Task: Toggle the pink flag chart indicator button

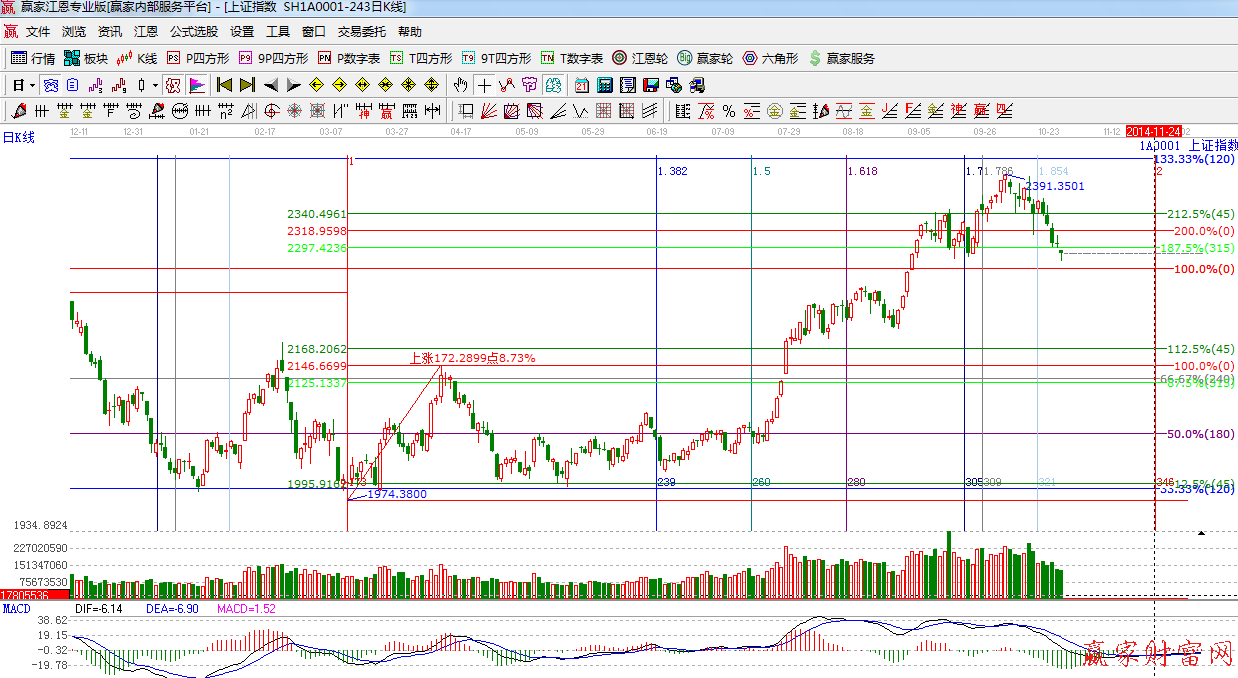Action: pyautogui.click(x=197, y=85)
